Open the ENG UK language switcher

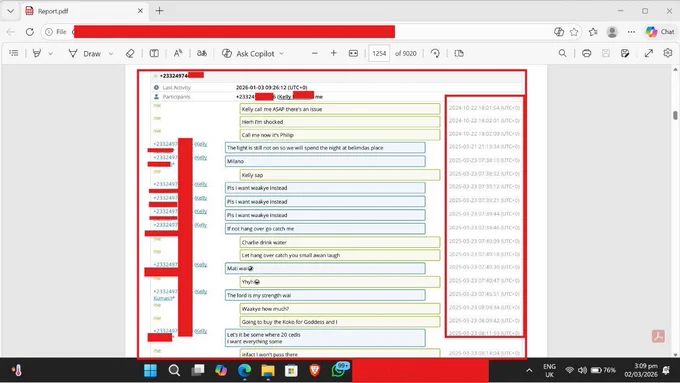[549, 370]
